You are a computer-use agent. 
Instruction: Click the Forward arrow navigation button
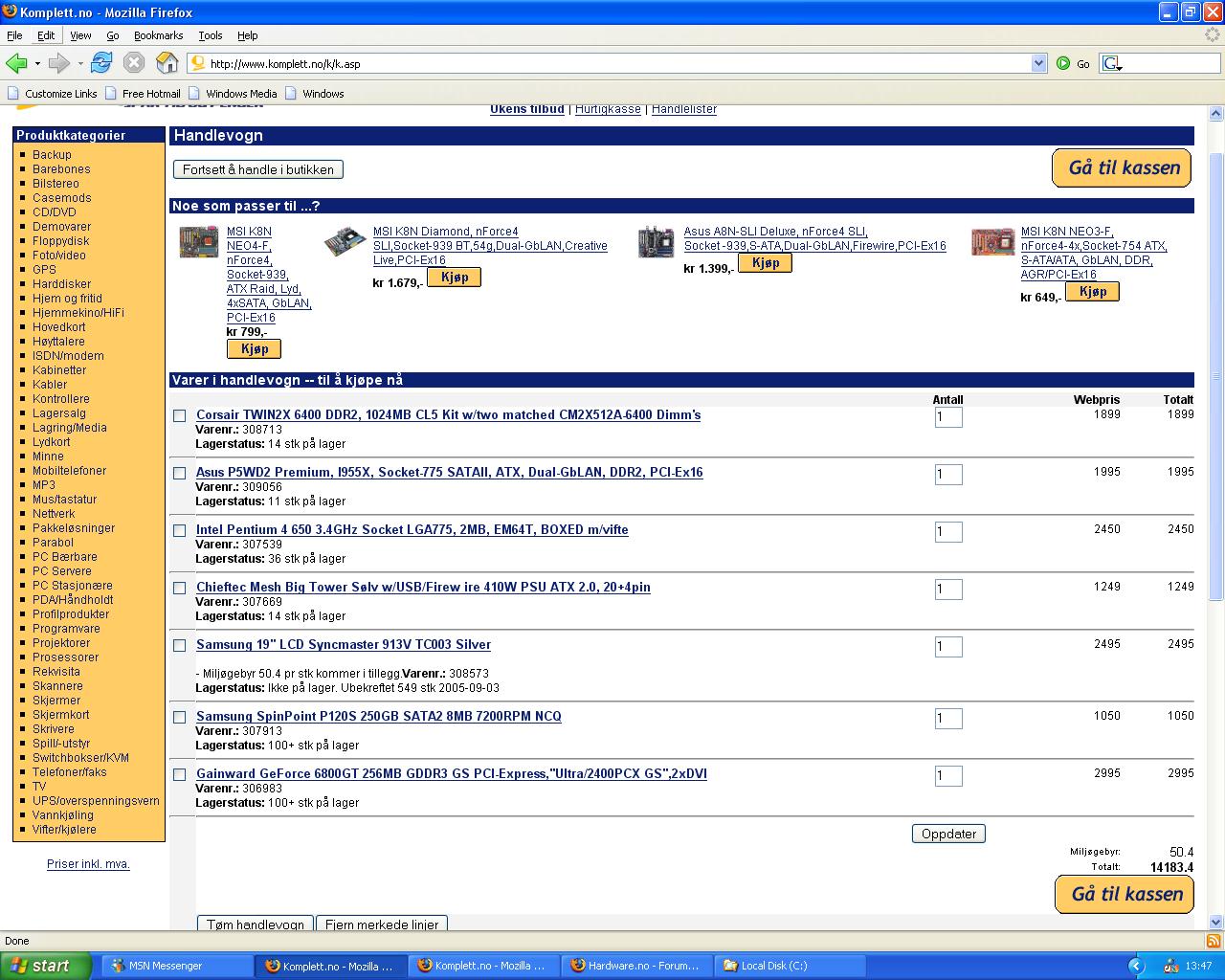[59, 63]
